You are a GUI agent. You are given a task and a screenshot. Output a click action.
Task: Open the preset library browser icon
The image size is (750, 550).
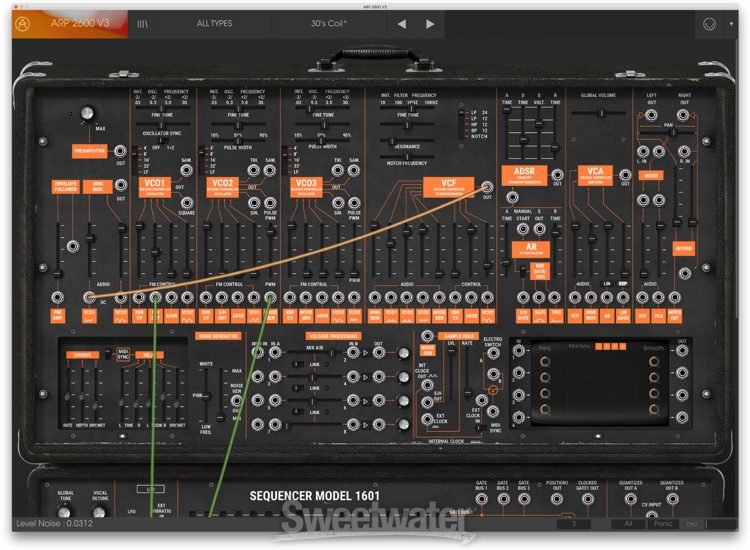pos(142,23)
